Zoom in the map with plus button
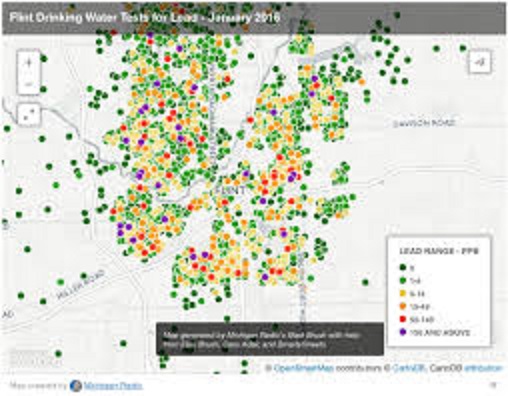Image resolution: width=508 pixels, height=396 pixels. click(29, 62)
